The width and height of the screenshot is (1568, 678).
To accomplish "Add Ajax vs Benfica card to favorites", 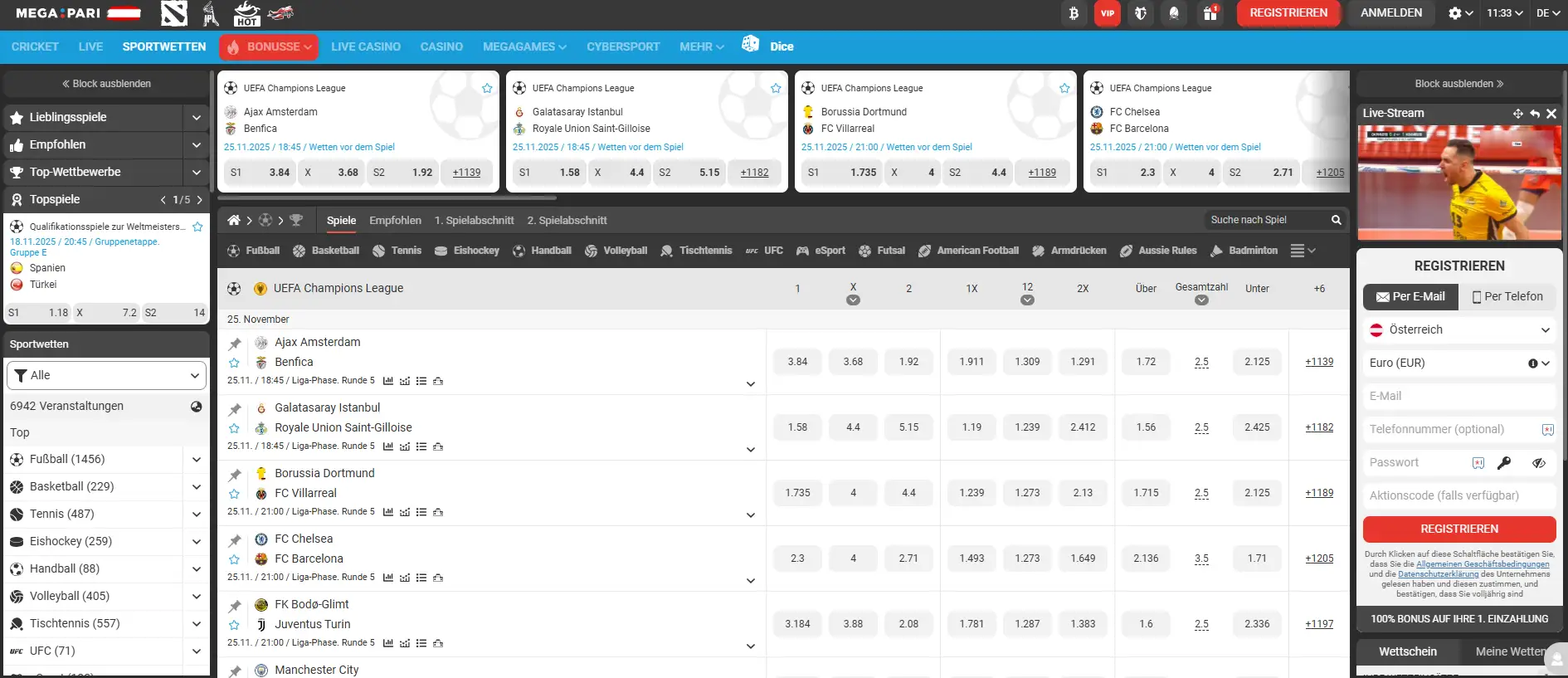I will pyautogui.click(x=487, y=88).
